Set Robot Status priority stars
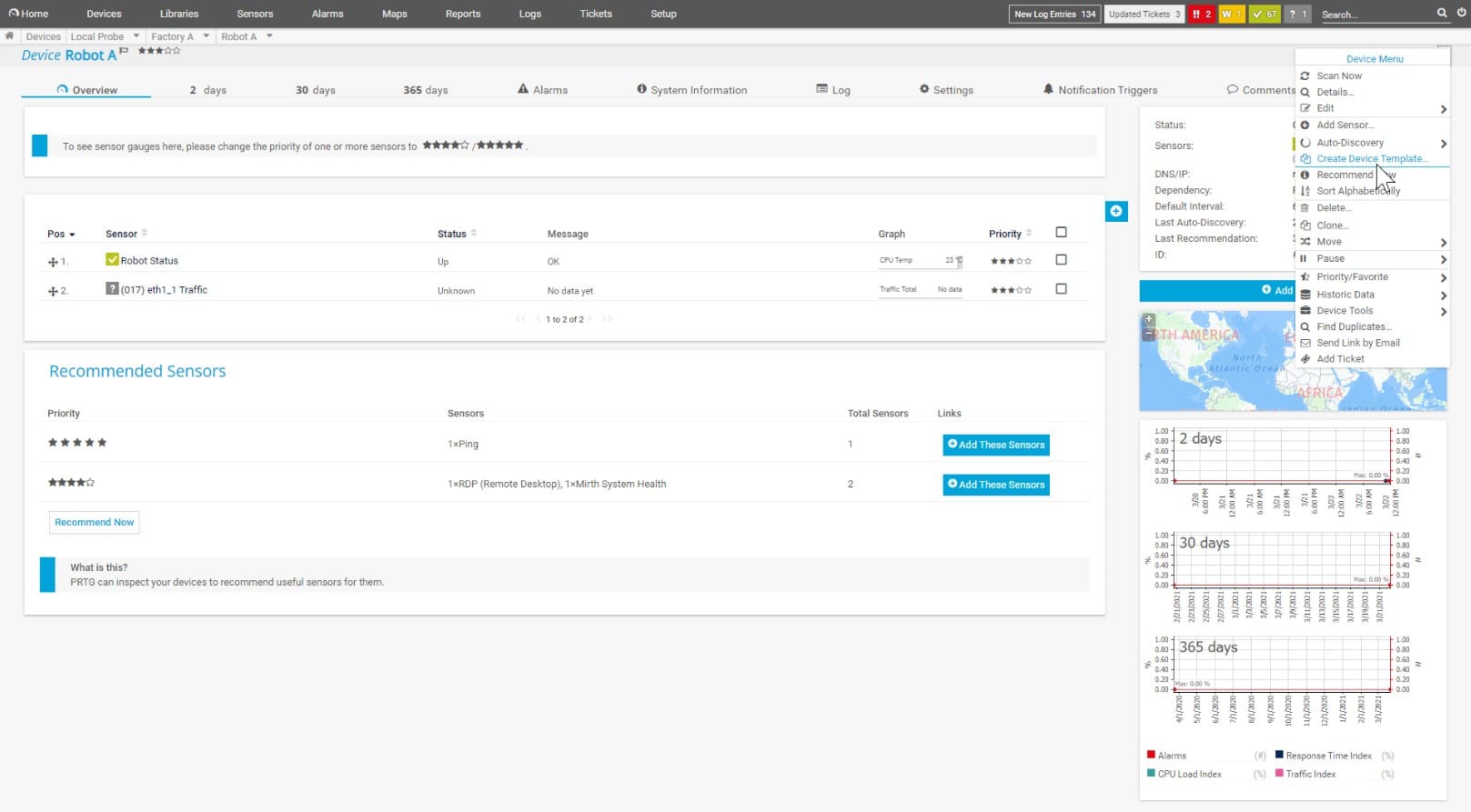1471x812 pixels. 1010,261
